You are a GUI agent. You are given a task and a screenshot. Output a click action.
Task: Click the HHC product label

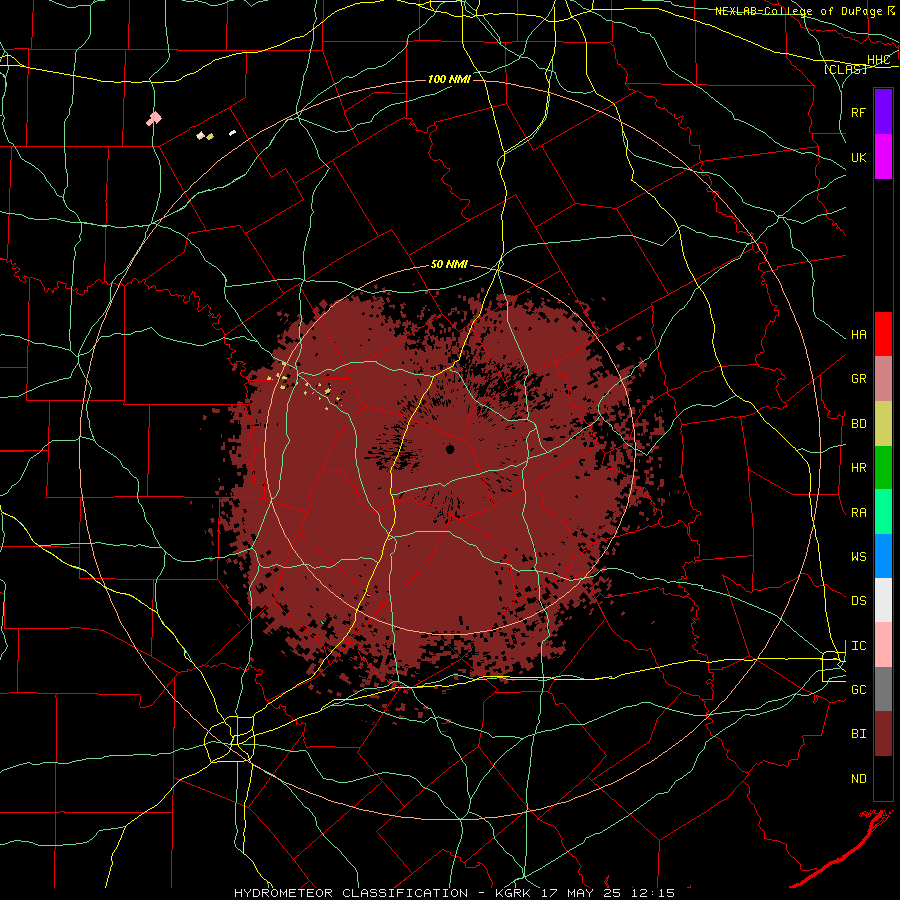click(x=878, y=60)
